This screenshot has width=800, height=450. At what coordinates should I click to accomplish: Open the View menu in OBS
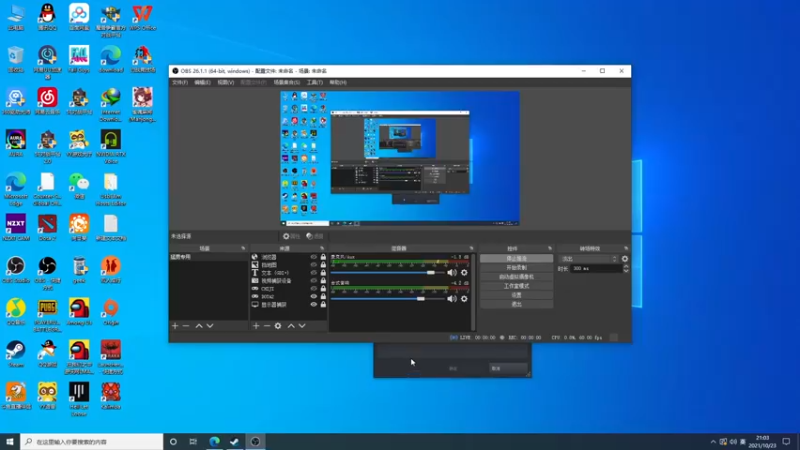coord(226,82)
